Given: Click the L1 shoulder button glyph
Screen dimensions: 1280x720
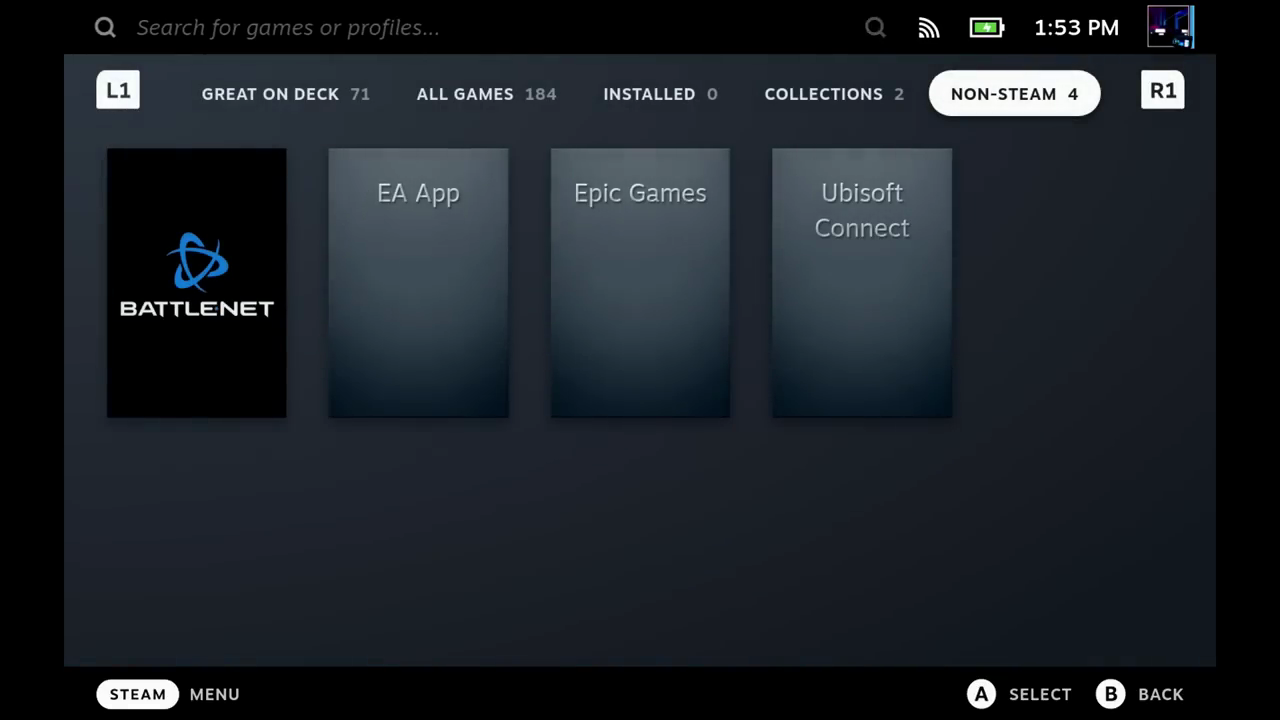Looking at the screenshot, I should tap(118, 90).
